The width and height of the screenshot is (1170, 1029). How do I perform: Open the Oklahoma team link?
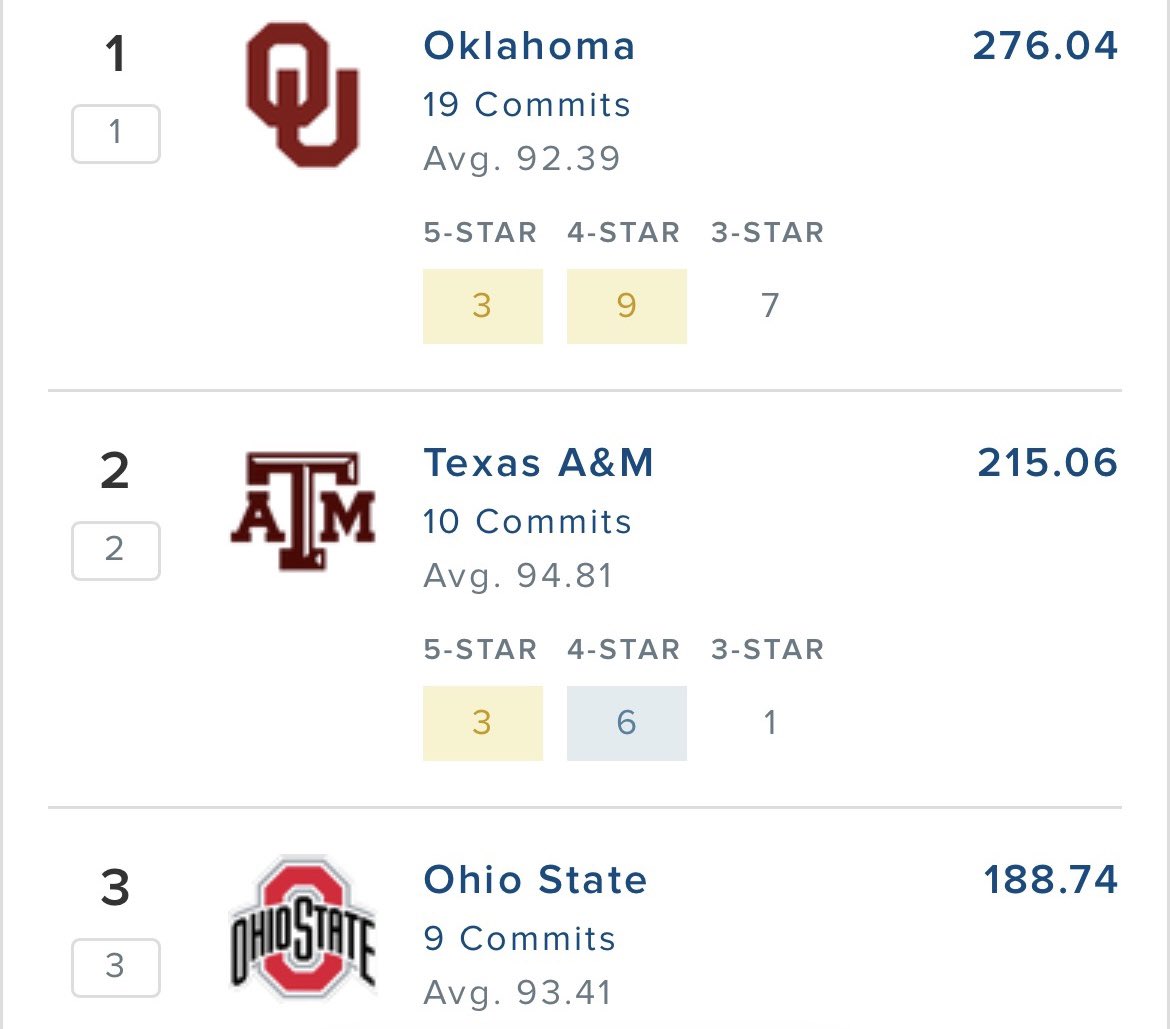pos(529,46)
